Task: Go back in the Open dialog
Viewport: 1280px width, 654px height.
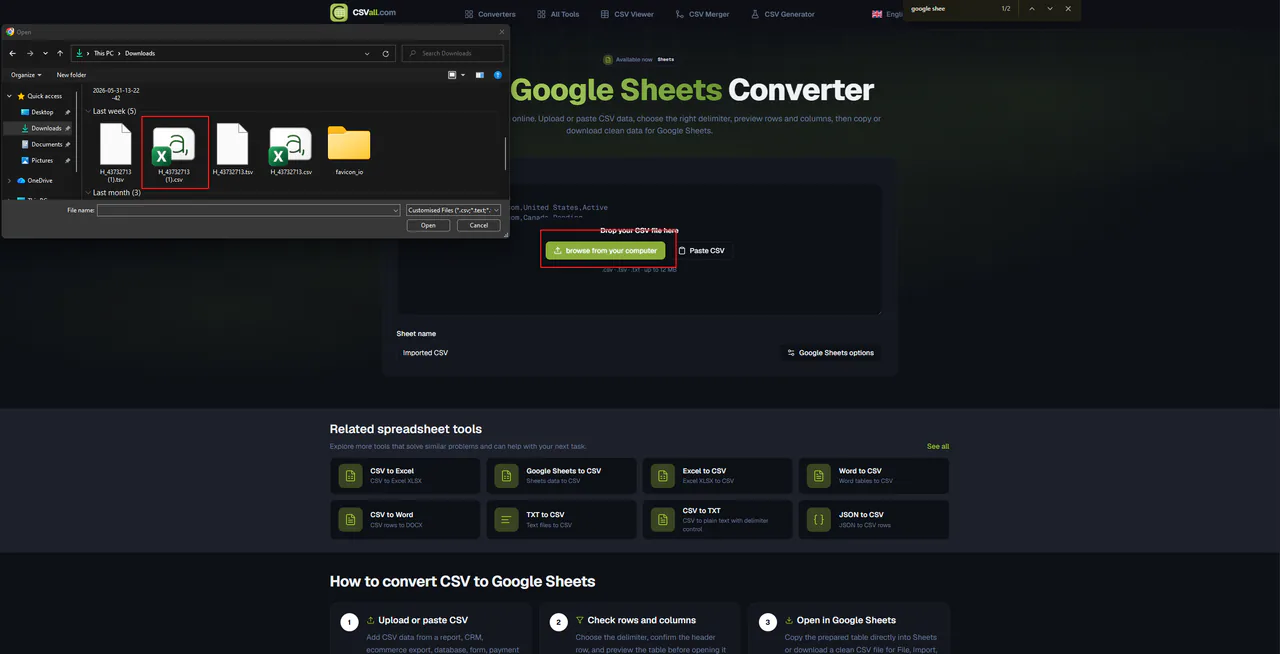Action: tap(12, 53)
